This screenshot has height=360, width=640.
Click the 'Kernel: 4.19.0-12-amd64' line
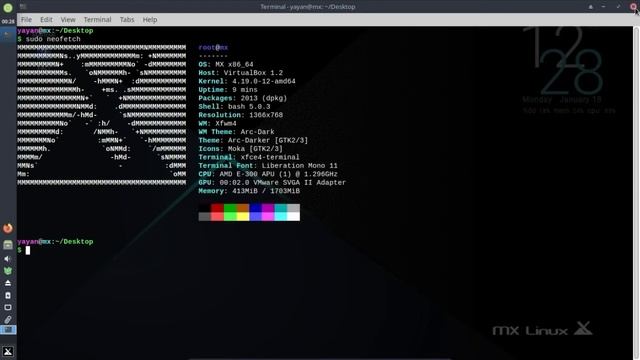(x=247, y=81)
